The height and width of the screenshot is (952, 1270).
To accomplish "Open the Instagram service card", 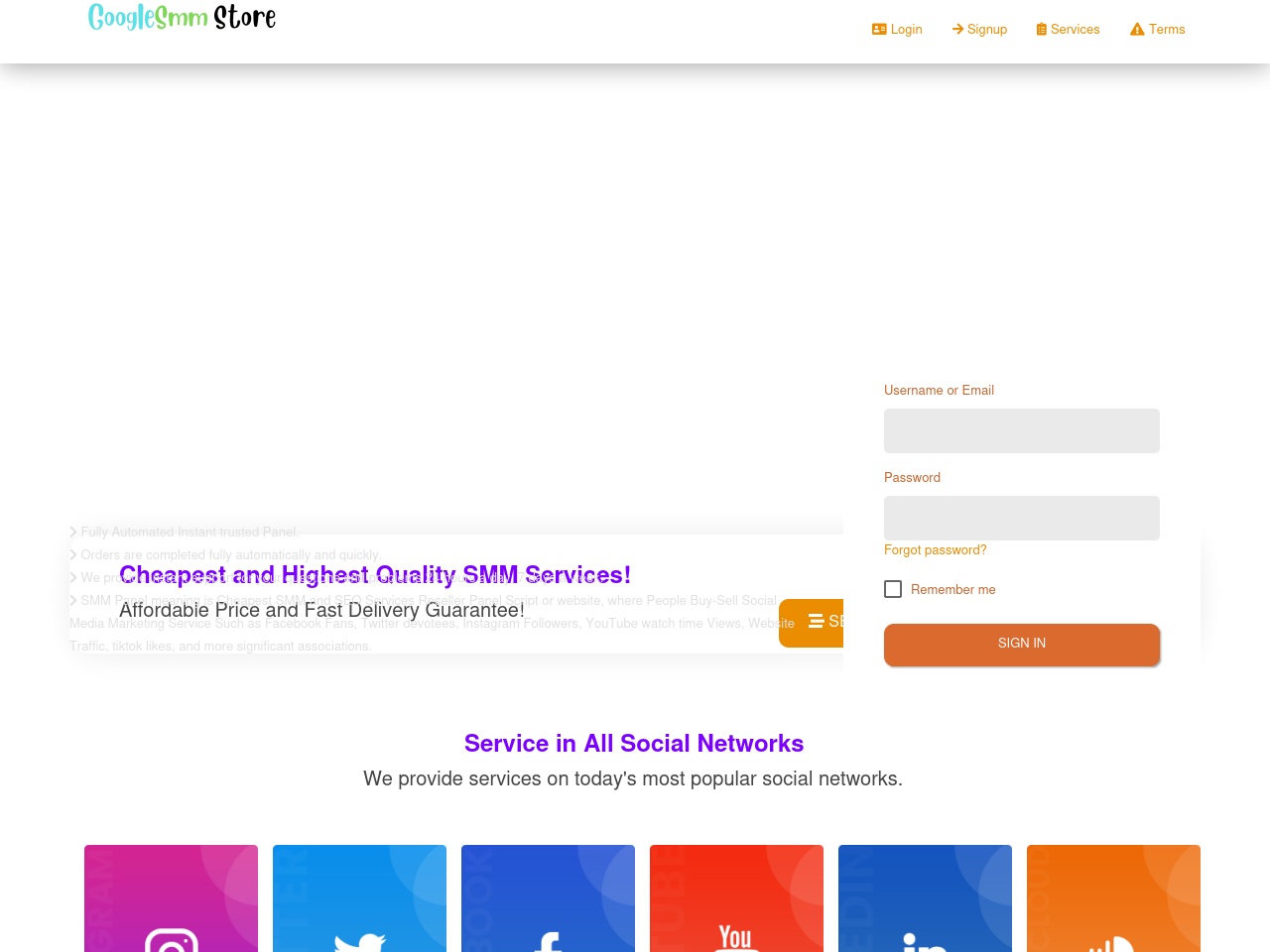I will click(171, 898).
